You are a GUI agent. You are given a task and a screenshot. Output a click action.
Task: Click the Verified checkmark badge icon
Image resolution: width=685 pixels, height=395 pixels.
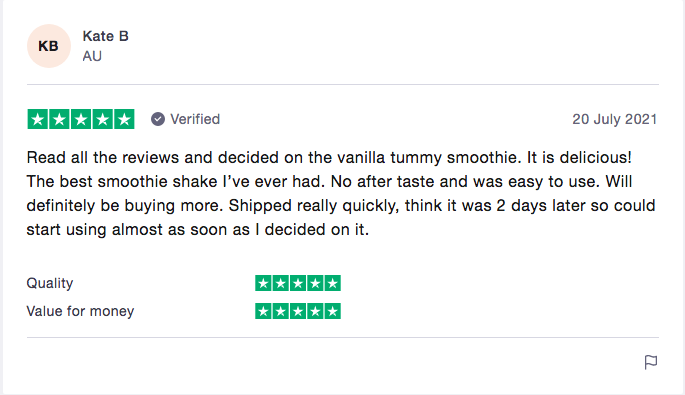tap(158, 119)
